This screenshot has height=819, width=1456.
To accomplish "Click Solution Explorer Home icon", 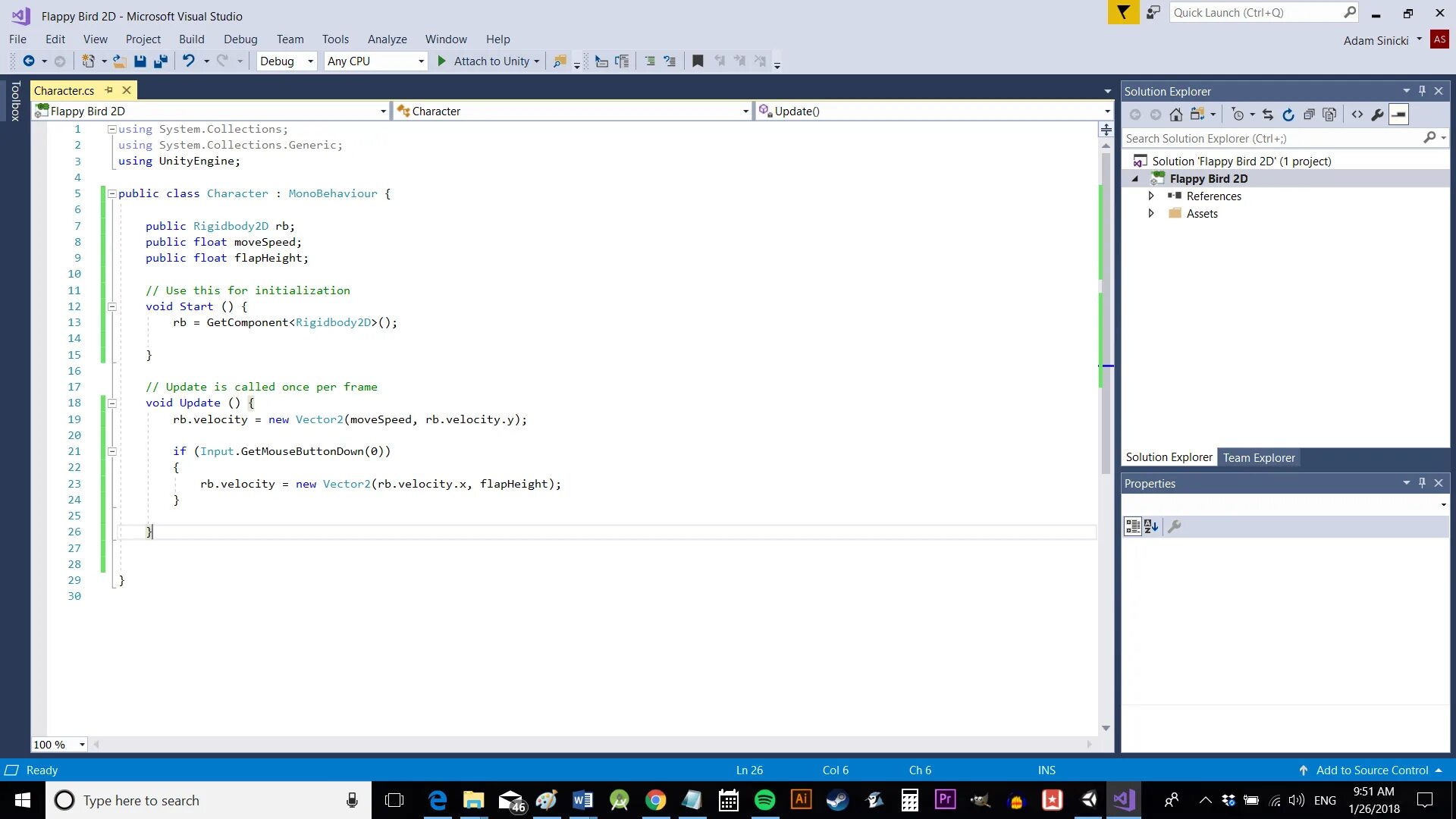I will coord(1175,115).
